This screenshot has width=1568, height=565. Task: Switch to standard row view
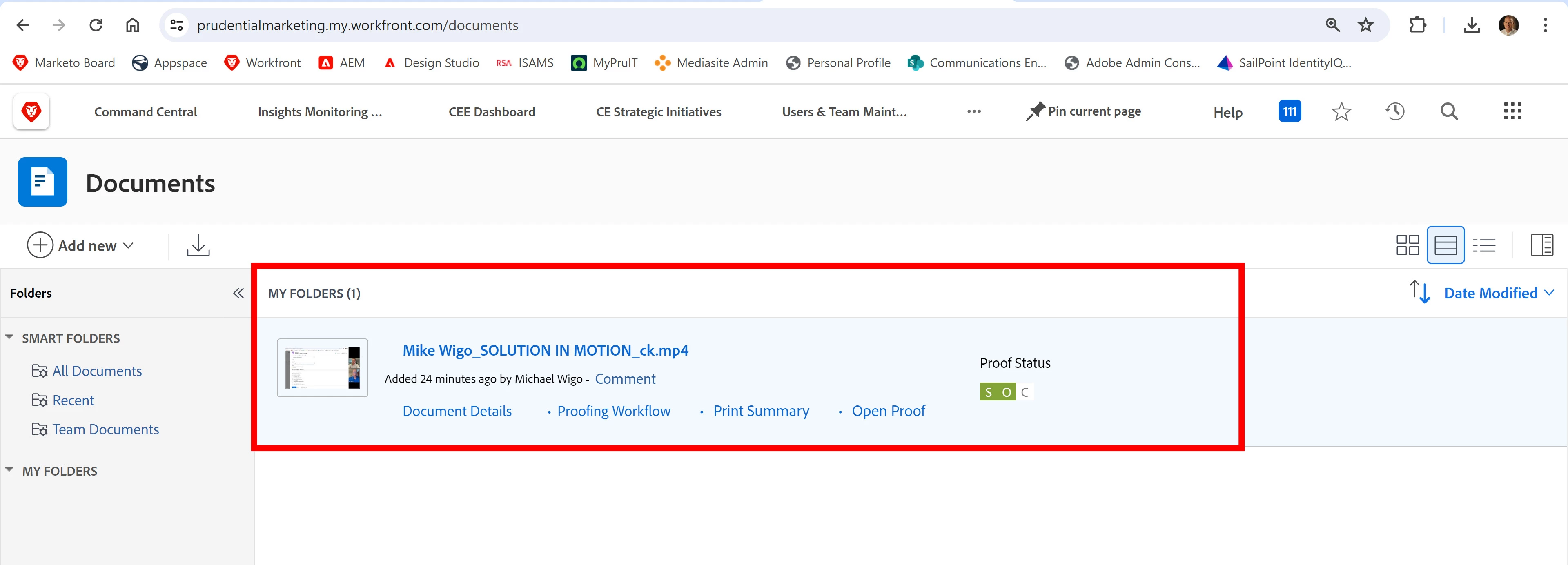(x=1445, y=245)
